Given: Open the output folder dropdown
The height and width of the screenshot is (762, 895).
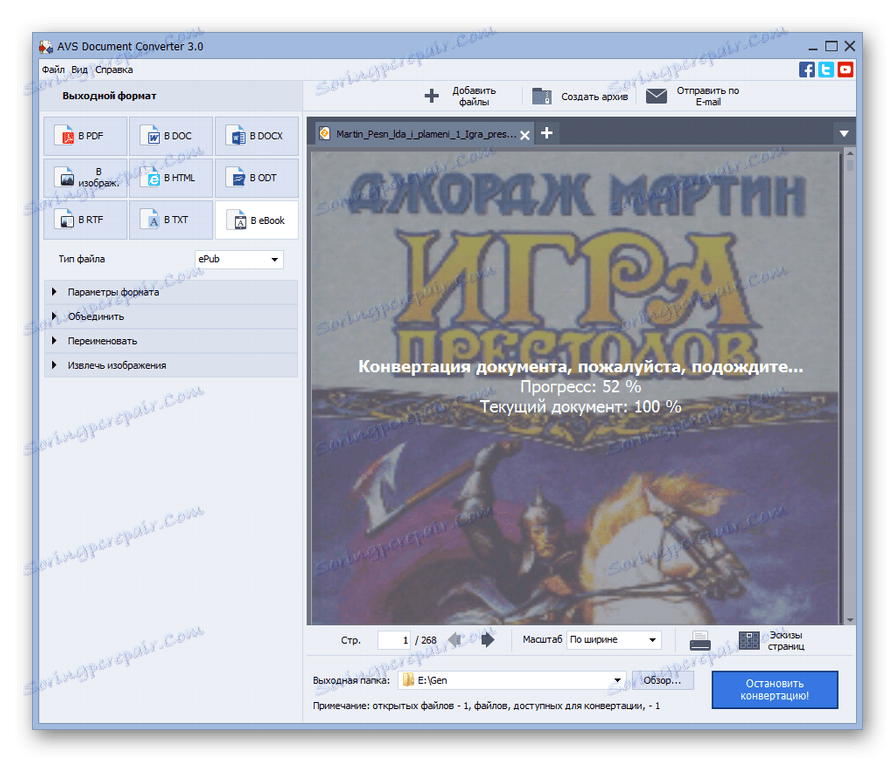Looking at the screenshot, I should [617, 680].
